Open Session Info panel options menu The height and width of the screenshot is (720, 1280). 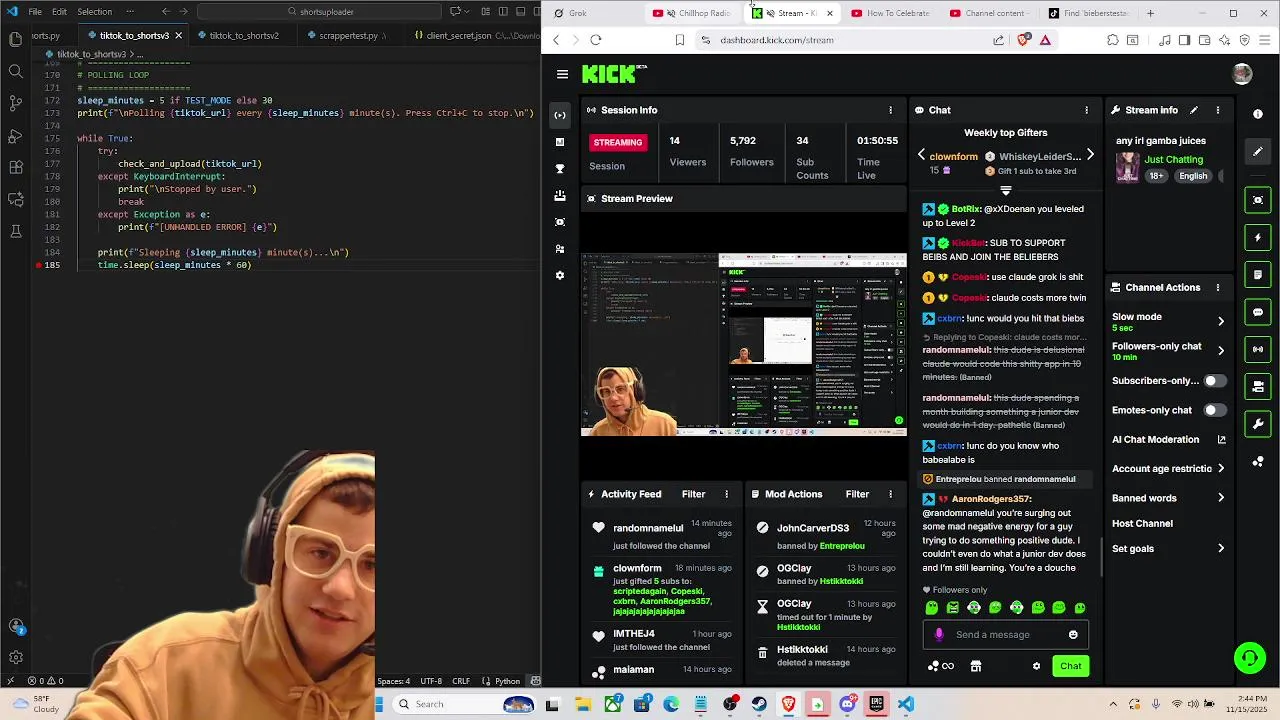890,110
